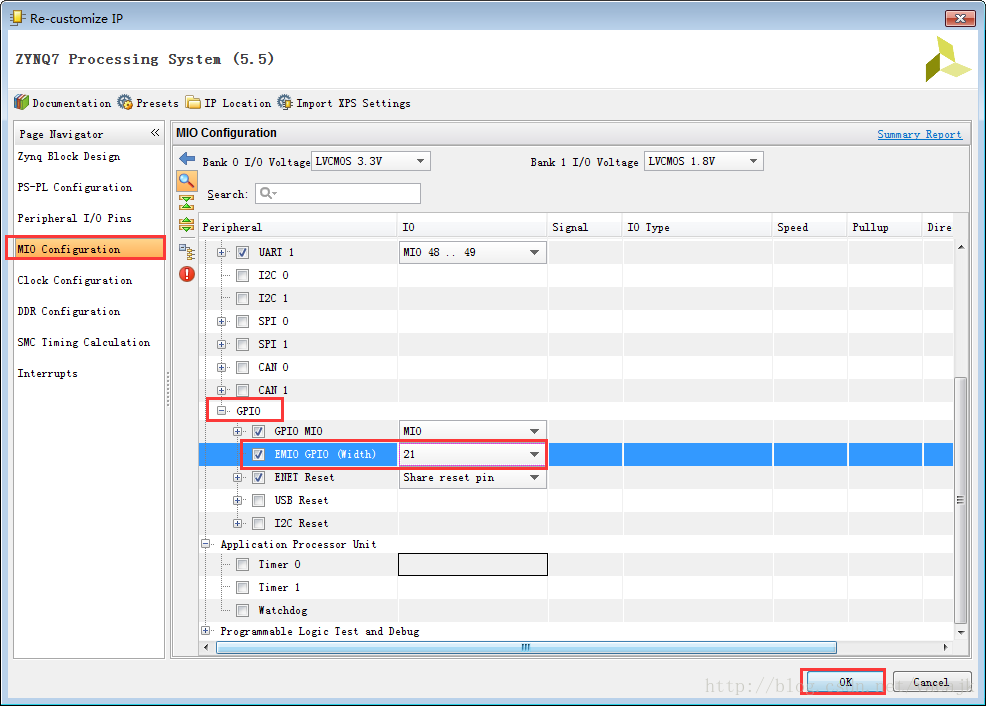Click the back arrow icon in MIO Configuration
986x706 pixels.
point(187,158)
